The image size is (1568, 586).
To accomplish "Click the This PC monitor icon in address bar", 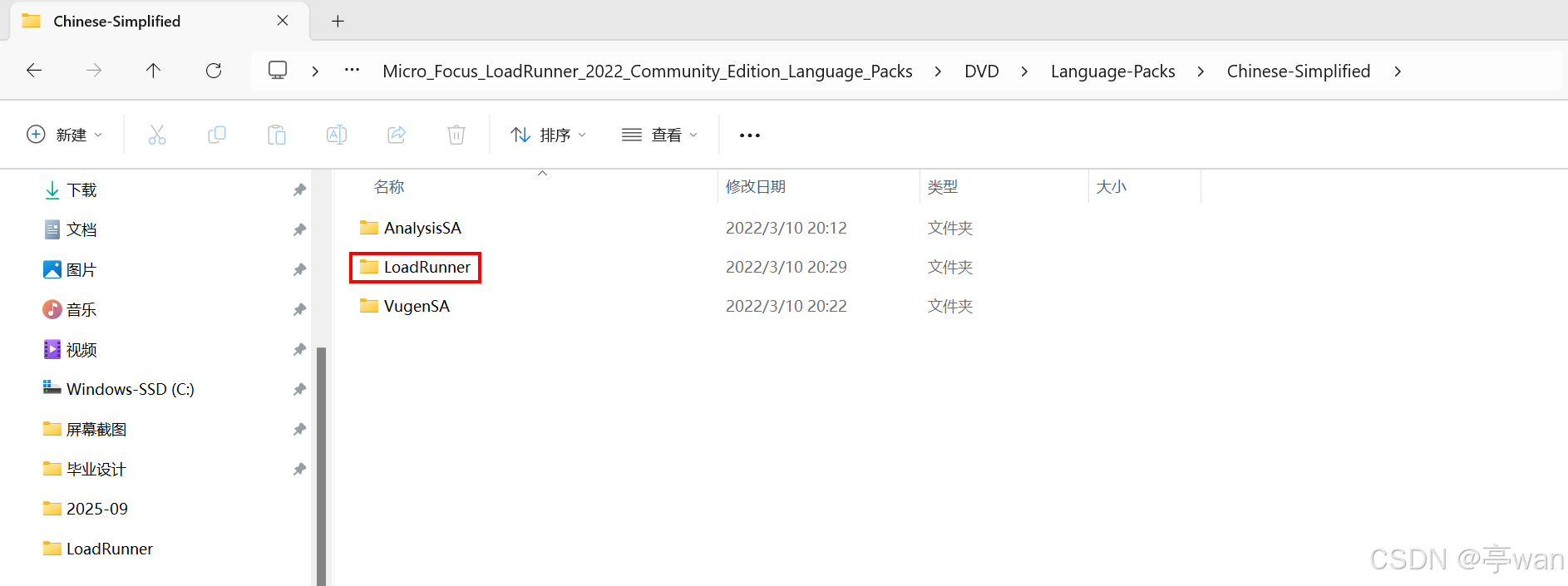I will click(278, 71).
